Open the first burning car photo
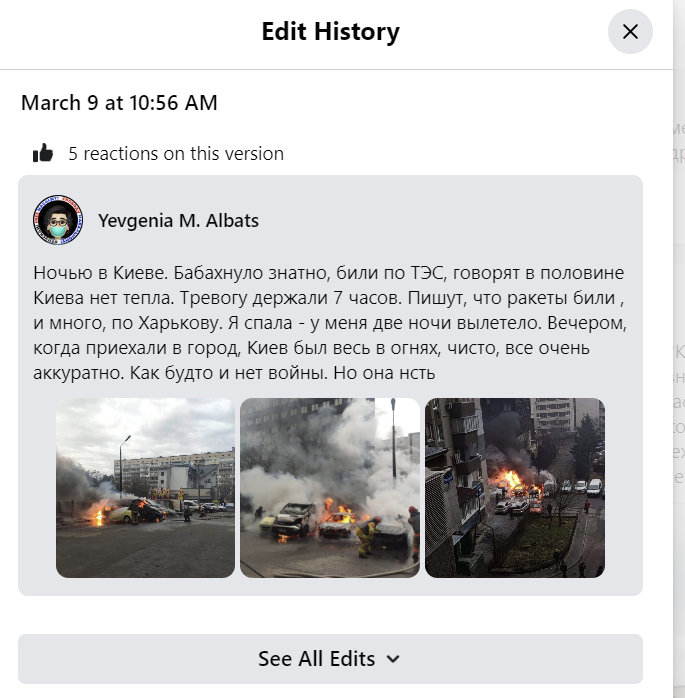The image size is (685, 698). coord(145,488)
